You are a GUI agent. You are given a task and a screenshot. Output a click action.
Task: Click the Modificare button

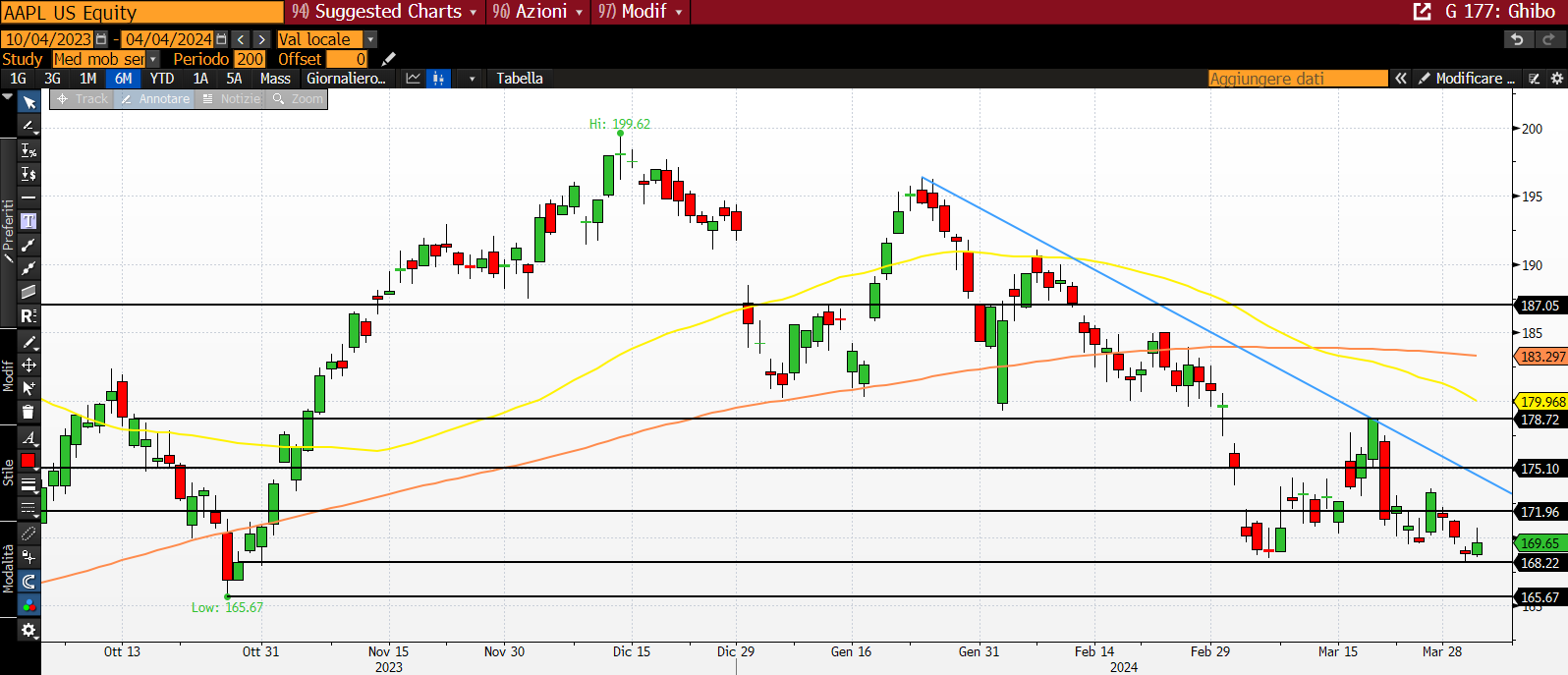point(1467,79)
